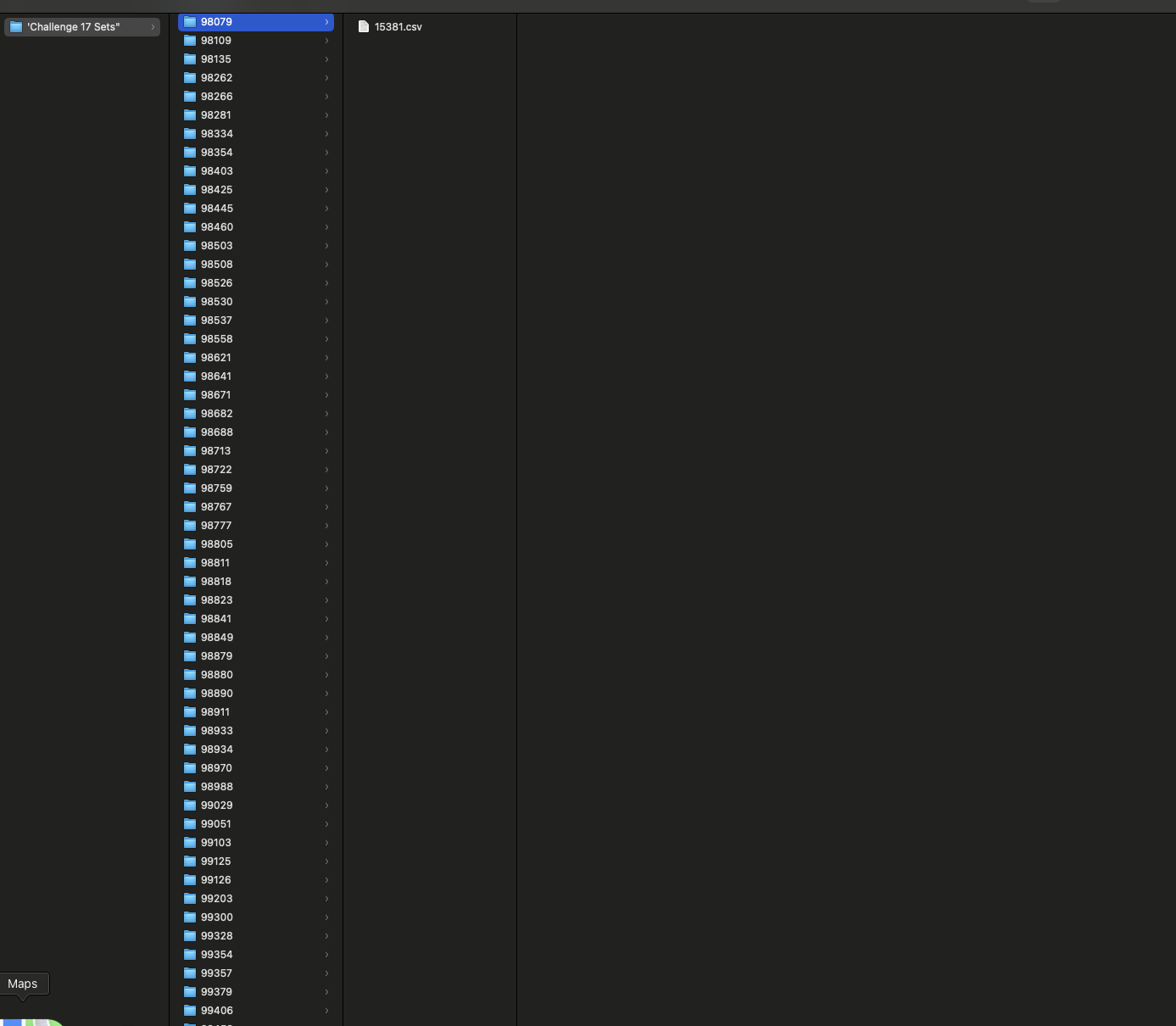Click the 98722 folder icon
1176x1026 pixels.
point(190,470)
